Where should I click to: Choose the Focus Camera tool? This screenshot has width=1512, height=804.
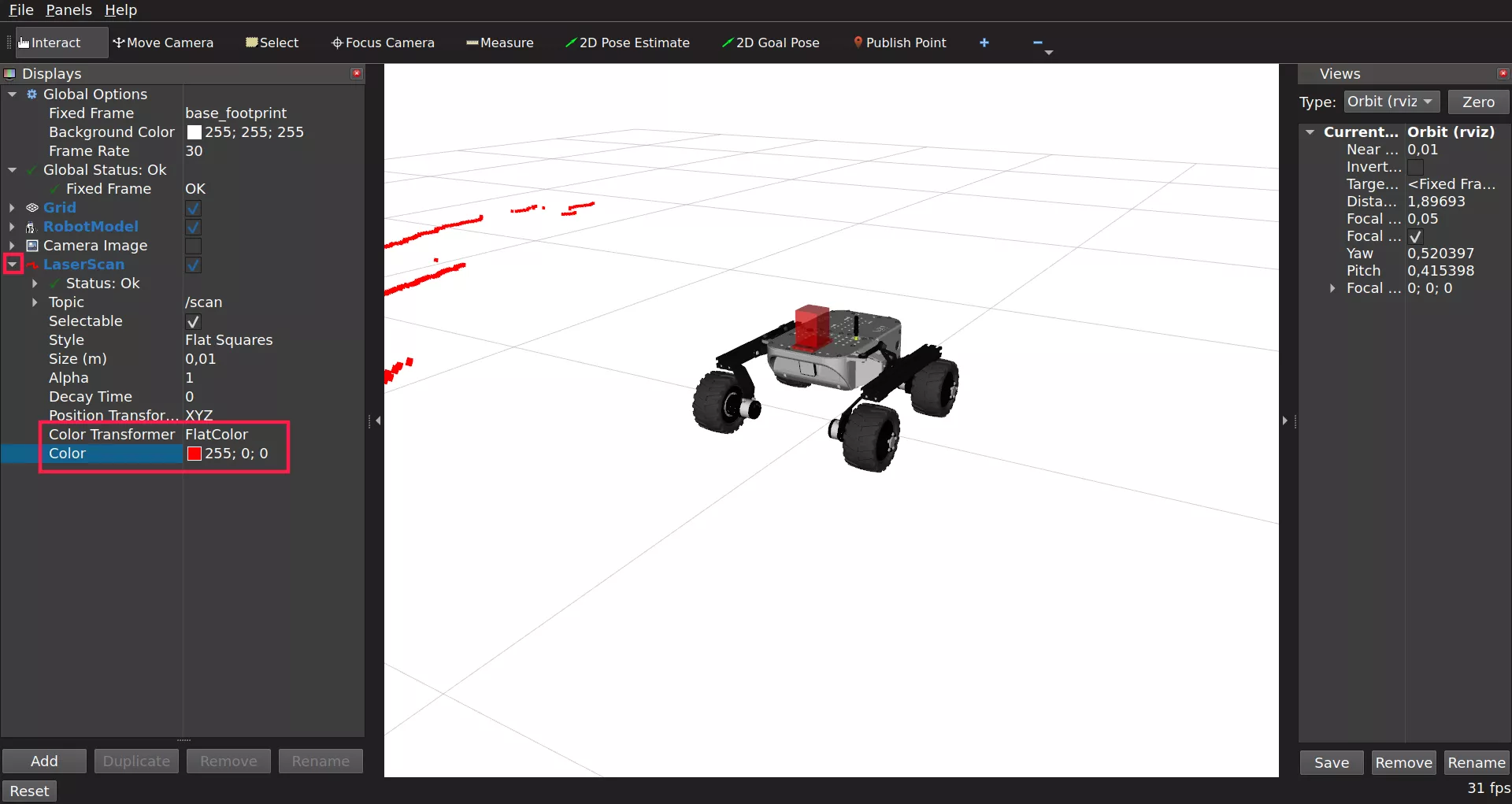(x=383, y=43)
